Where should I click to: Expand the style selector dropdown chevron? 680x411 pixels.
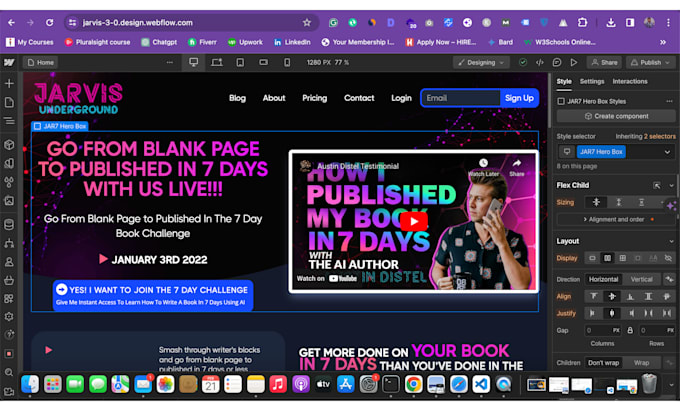[667, 152]
